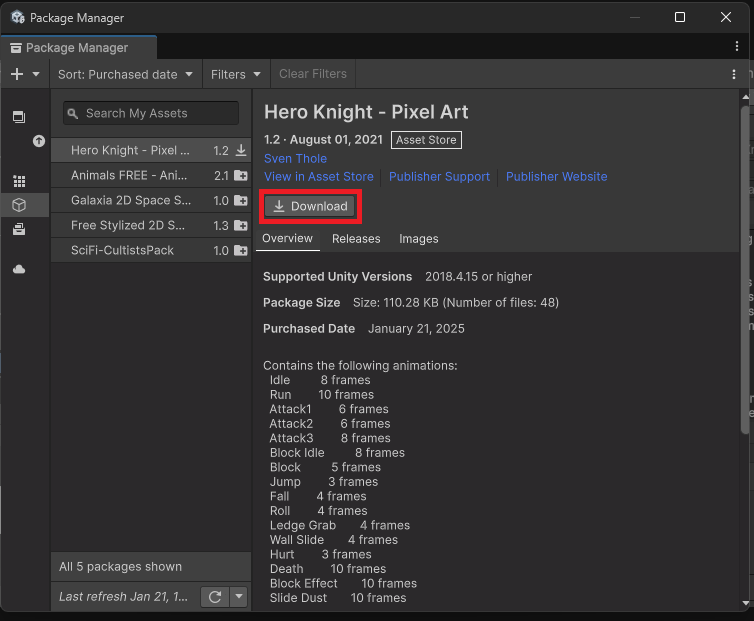Image resolution: width=754 pixels, height=621 pixels.
Task: Click the Package Manager title bar icon
Action: [18, 17]
